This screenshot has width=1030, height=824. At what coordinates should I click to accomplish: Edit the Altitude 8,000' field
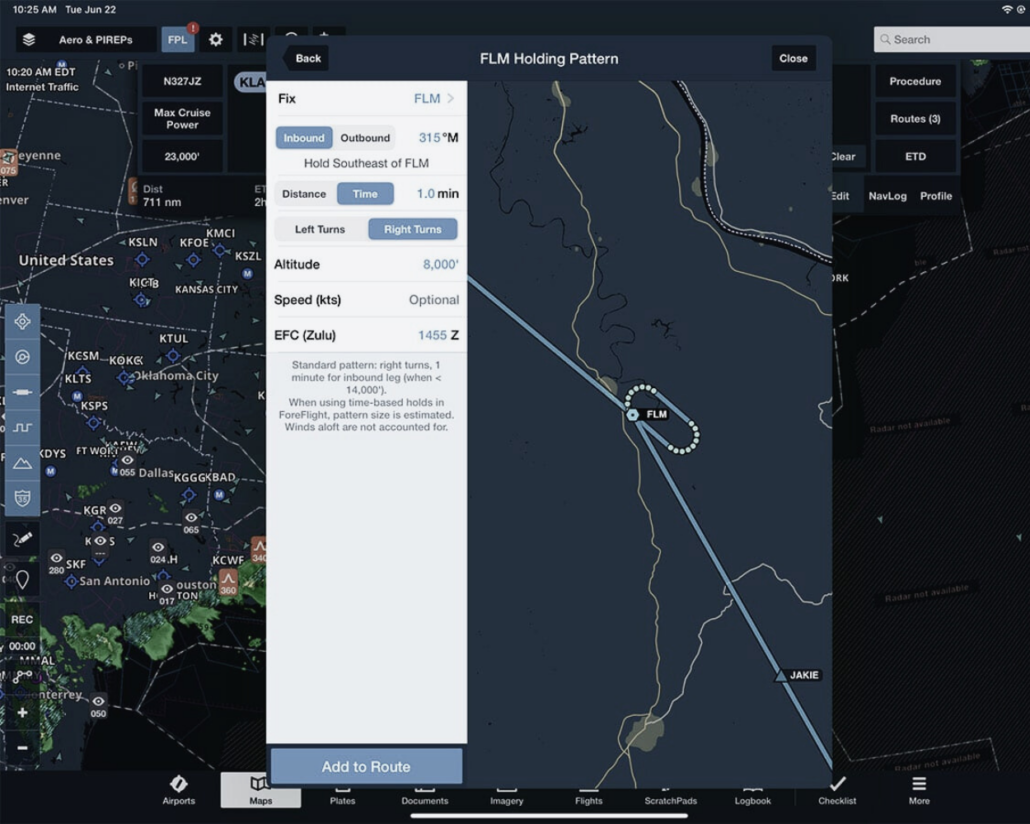[440, 265]
